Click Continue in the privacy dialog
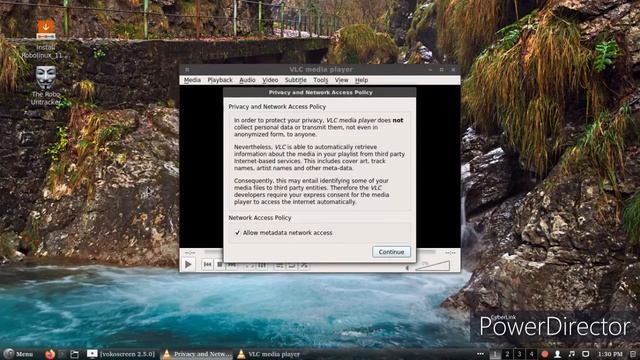This screenshot has height=360, width=640. coord(391,252)
